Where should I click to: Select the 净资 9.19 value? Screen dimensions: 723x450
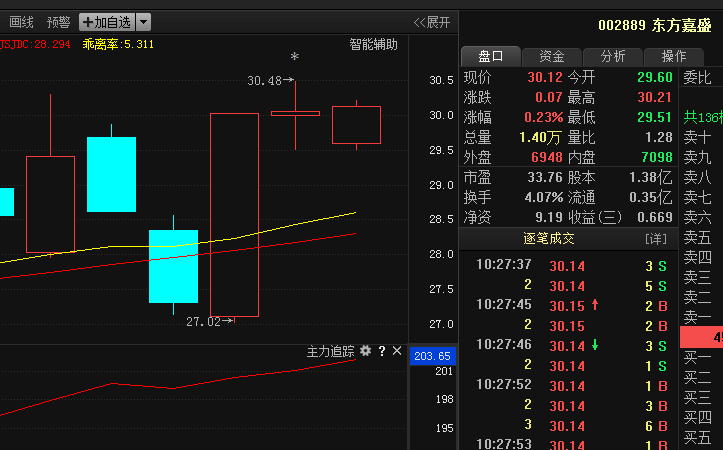(x=549, y=217)
